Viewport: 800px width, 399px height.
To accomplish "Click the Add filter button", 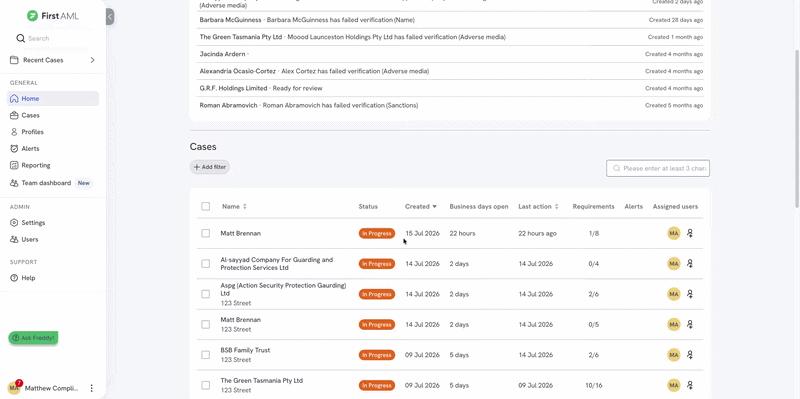I will coord(210,167).
